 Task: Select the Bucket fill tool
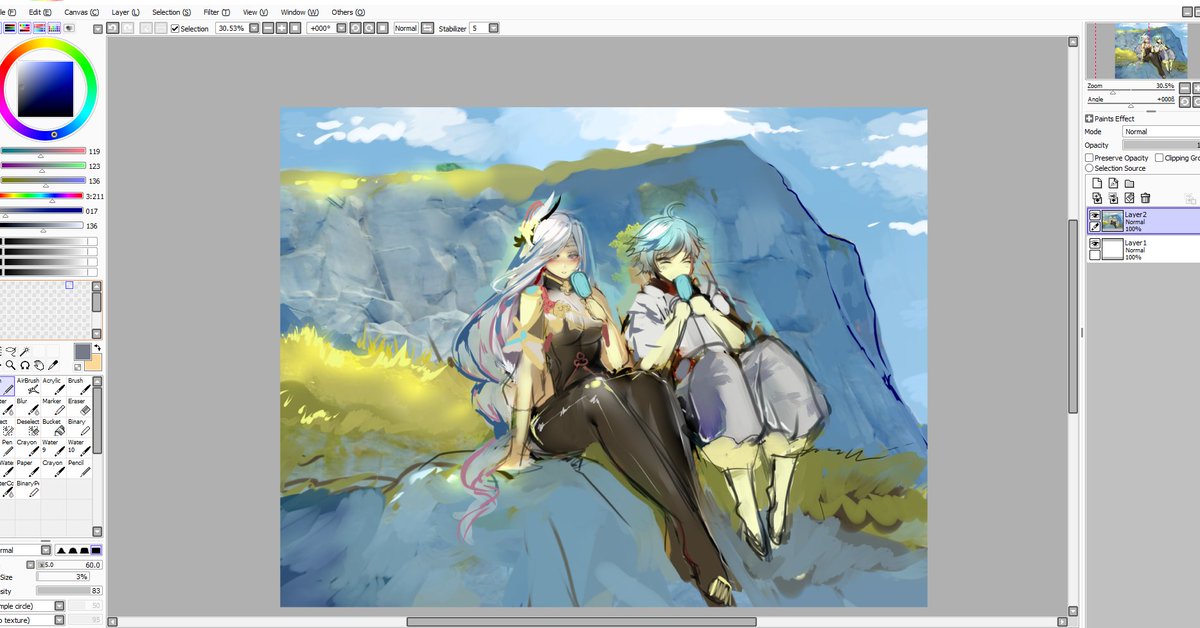[x=53, y=427]
